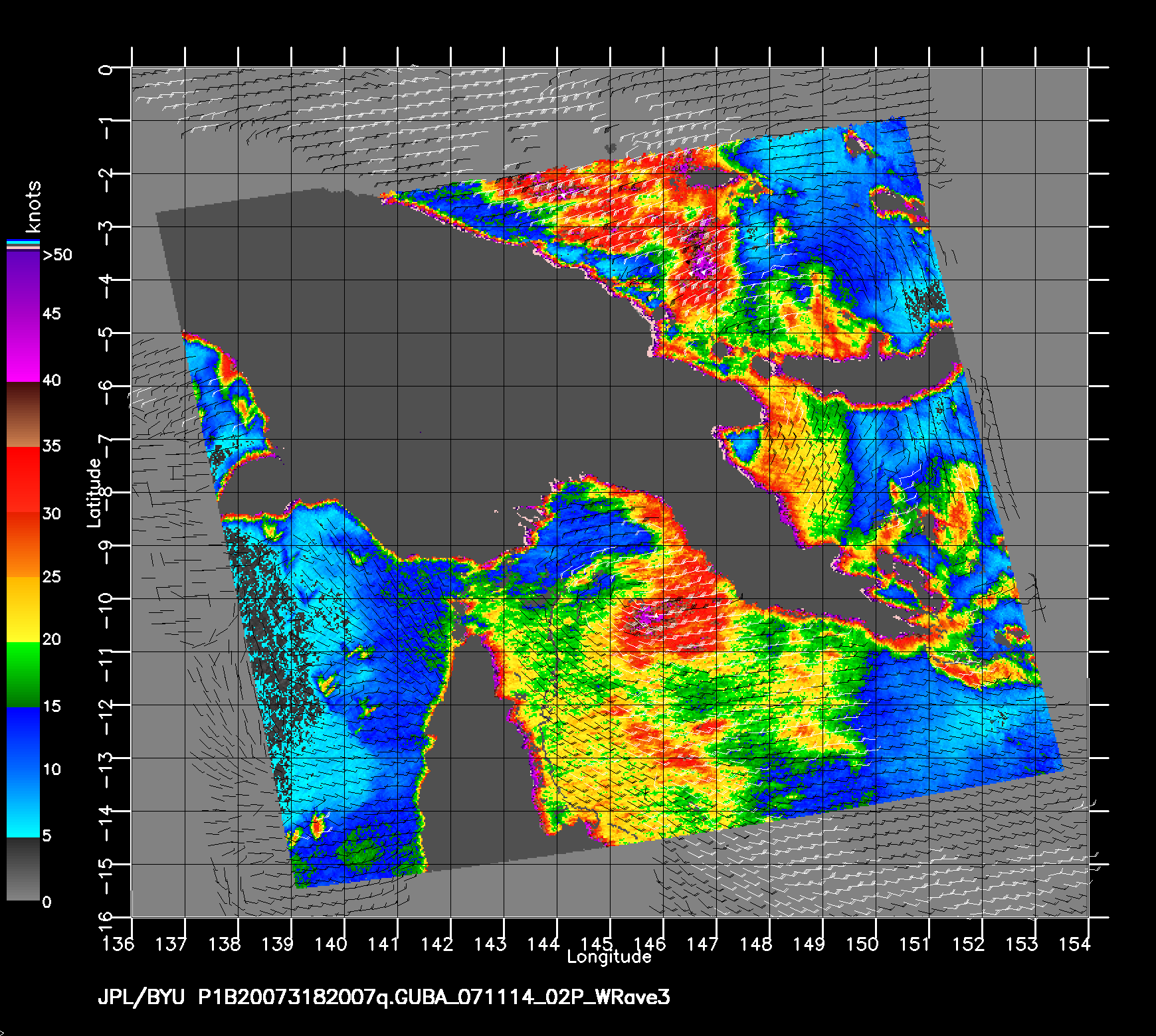Click the purple 45-50 knots colorbar segment
The width and height of the screenshot is (1156, 1036).
[x=23, y=284]
